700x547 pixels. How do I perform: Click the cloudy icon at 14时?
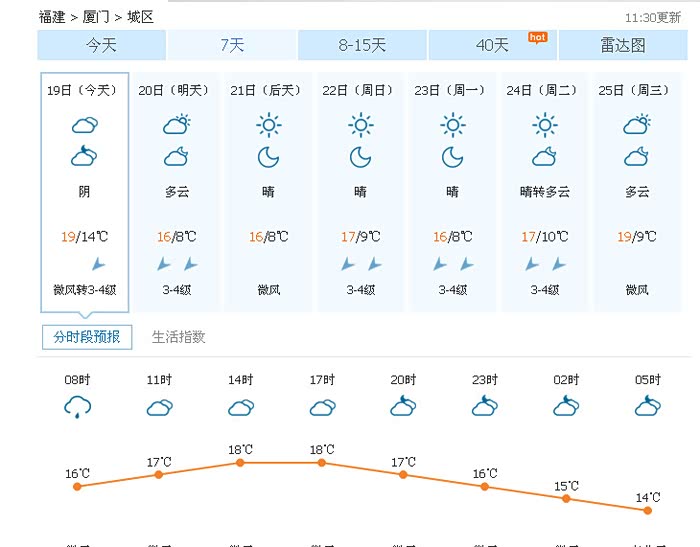click(240, 407)
